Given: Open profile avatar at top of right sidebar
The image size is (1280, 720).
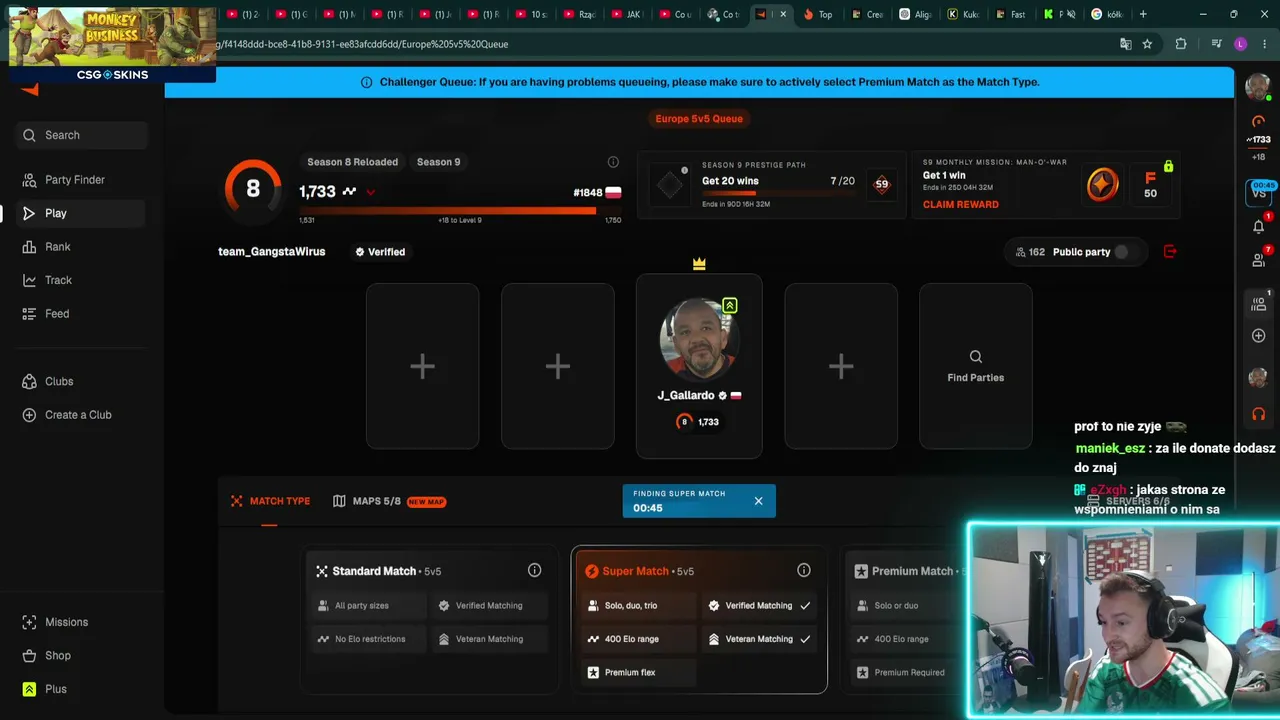Looking at the screenshot, I should 1258,87.
